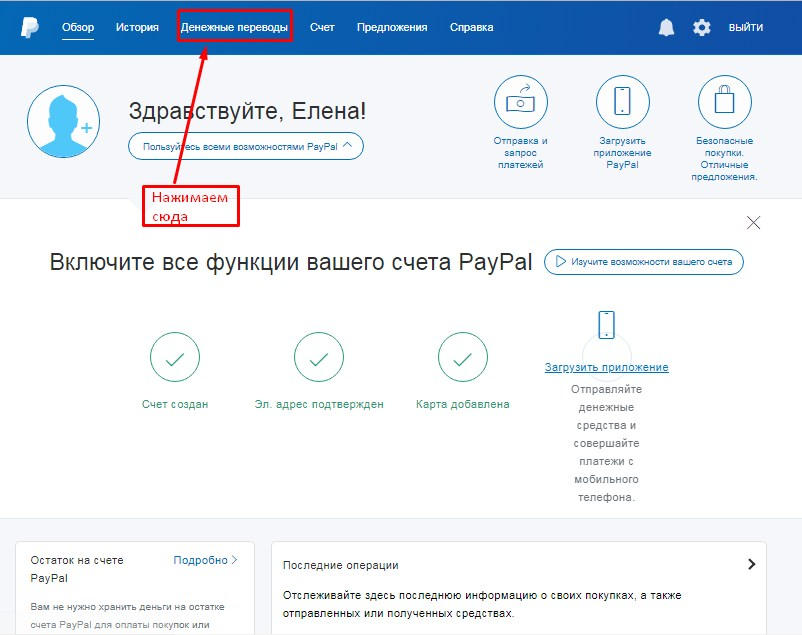Open the 'Справка' menu item
The width and height of the screenshot is (802, 635).
pyautogui.click(x=472, y=27)
